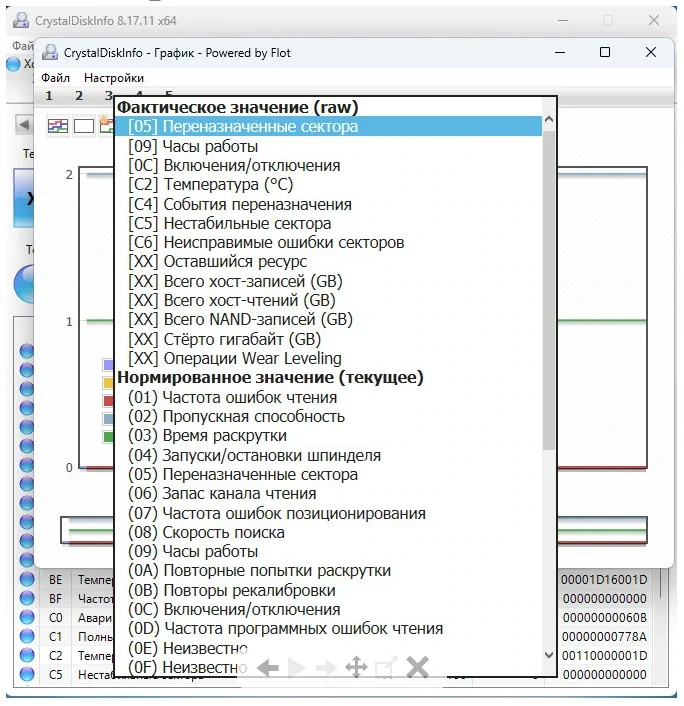Open the Файл menu in graph window
The image size is (684, 706).
pyautogui.click(x=55, y=78)
